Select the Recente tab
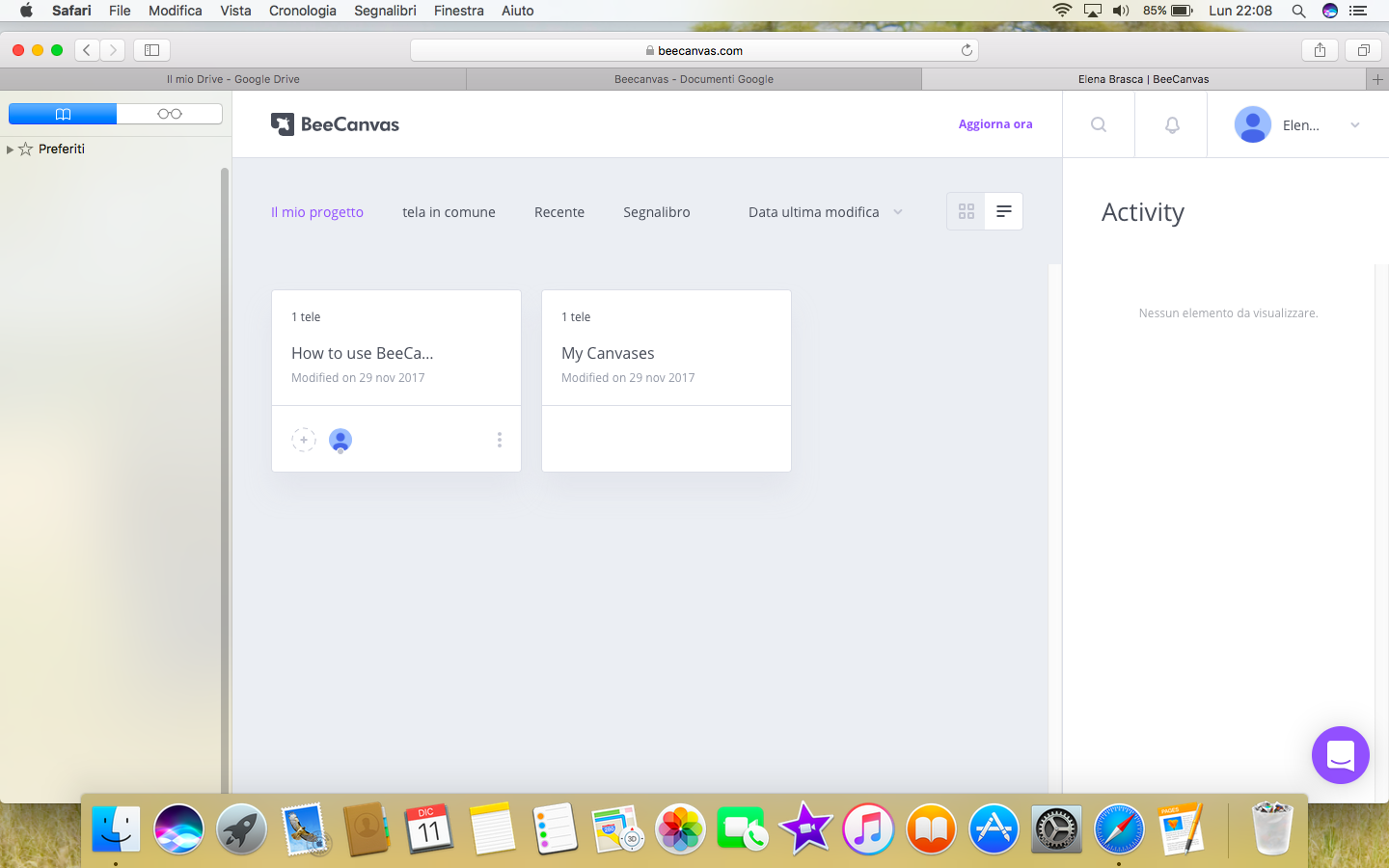1389x868 pixels. [559, 212]
